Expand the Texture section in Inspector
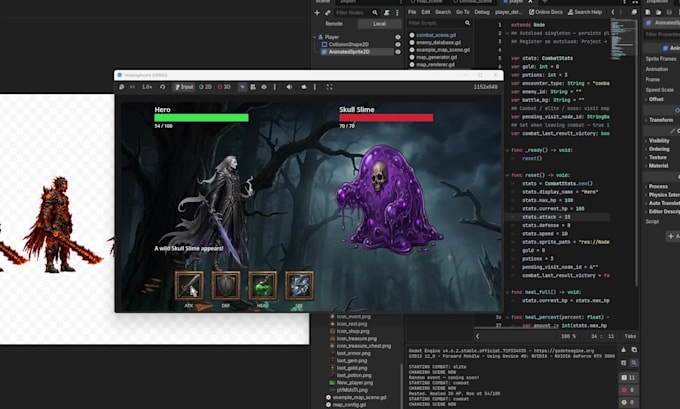 pyautogui.click(x=657, y=157)
